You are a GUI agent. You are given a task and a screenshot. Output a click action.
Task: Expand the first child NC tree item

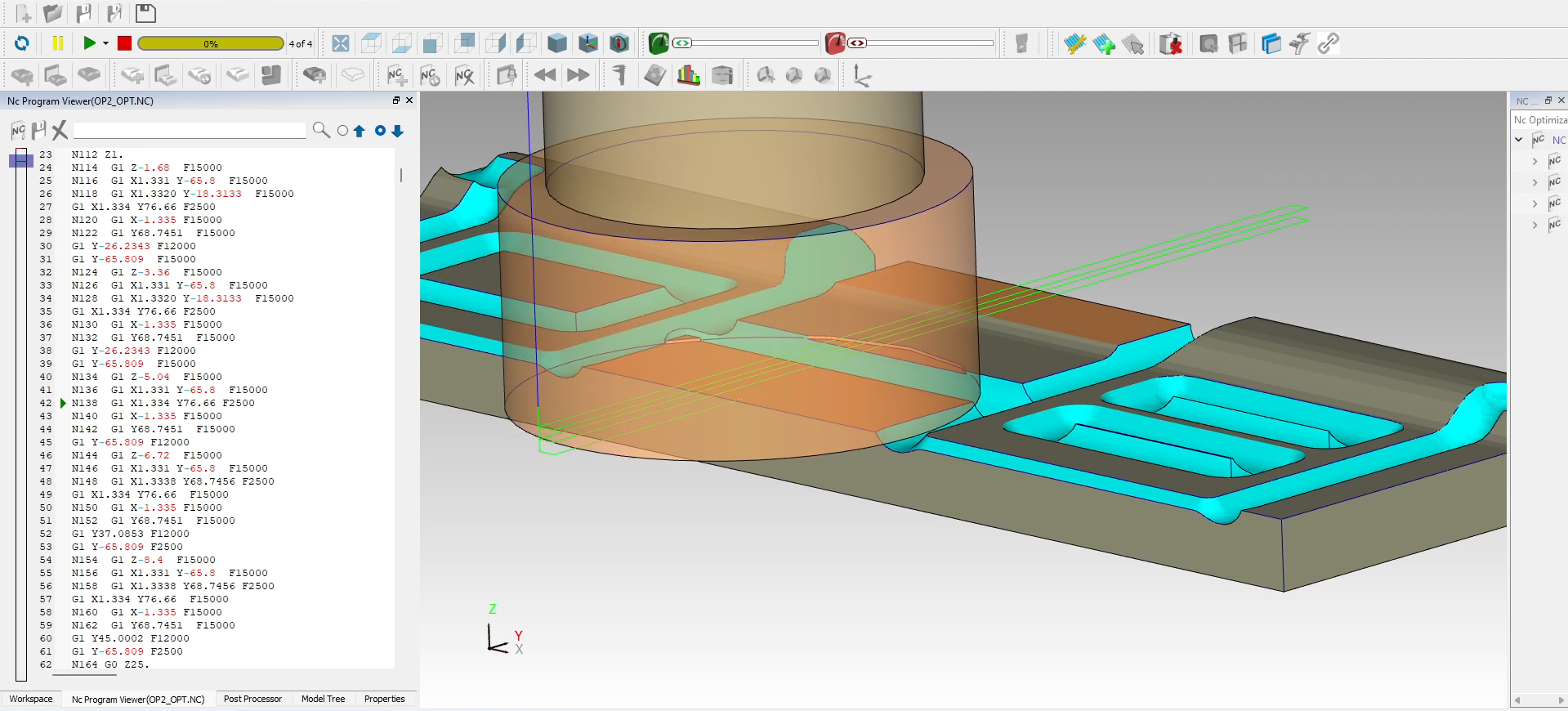(1535, 162)
